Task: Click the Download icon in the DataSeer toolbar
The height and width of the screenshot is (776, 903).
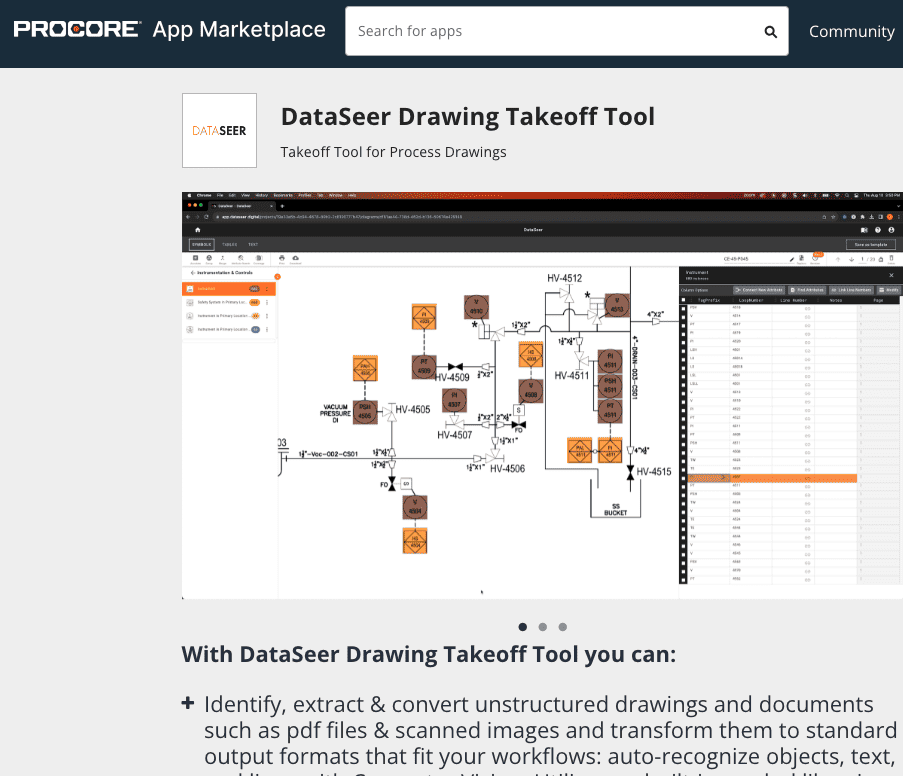Action: [x=295, y=259]
